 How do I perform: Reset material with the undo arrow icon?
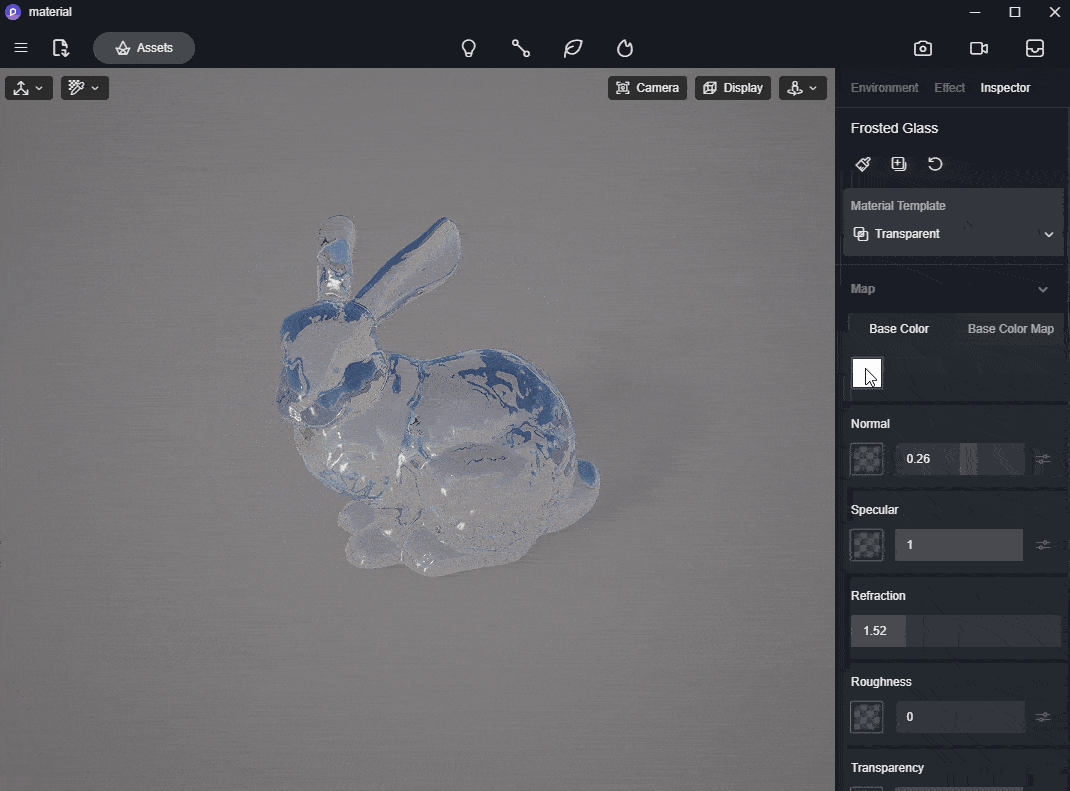pos(935,164)
